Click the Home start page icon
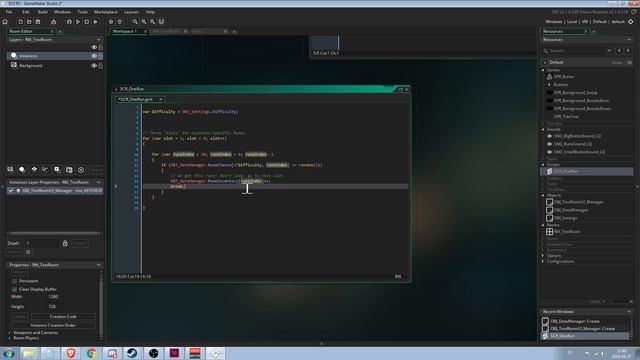Image resolution: width=640 pixels, height=360 pixels. (x=5, y=22)
